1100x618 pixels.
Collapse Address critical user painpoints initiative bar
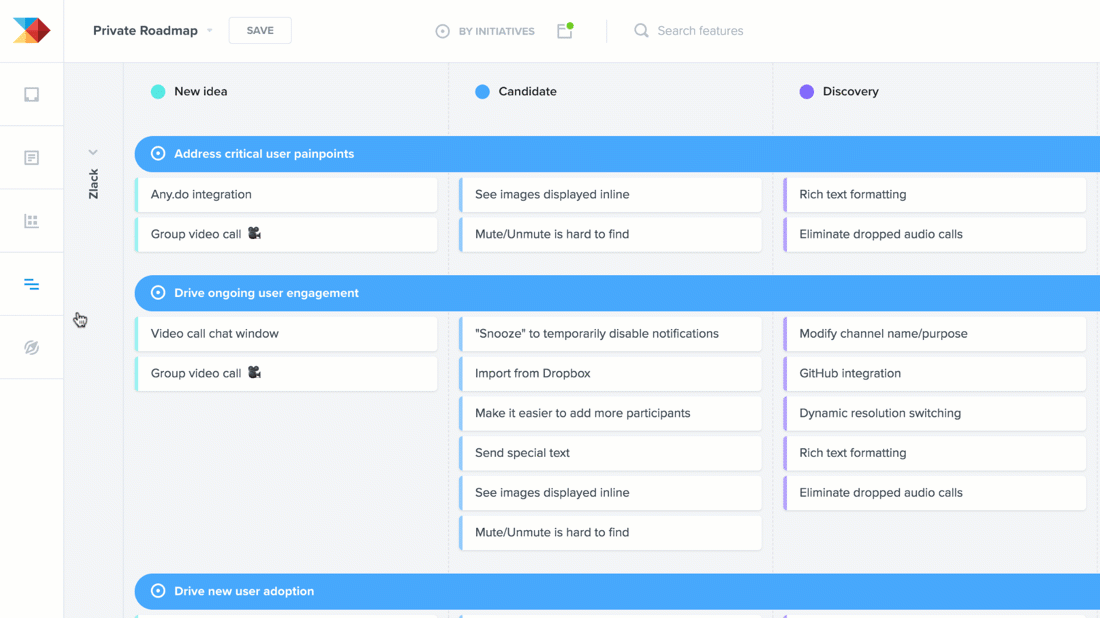coord(617,154)
